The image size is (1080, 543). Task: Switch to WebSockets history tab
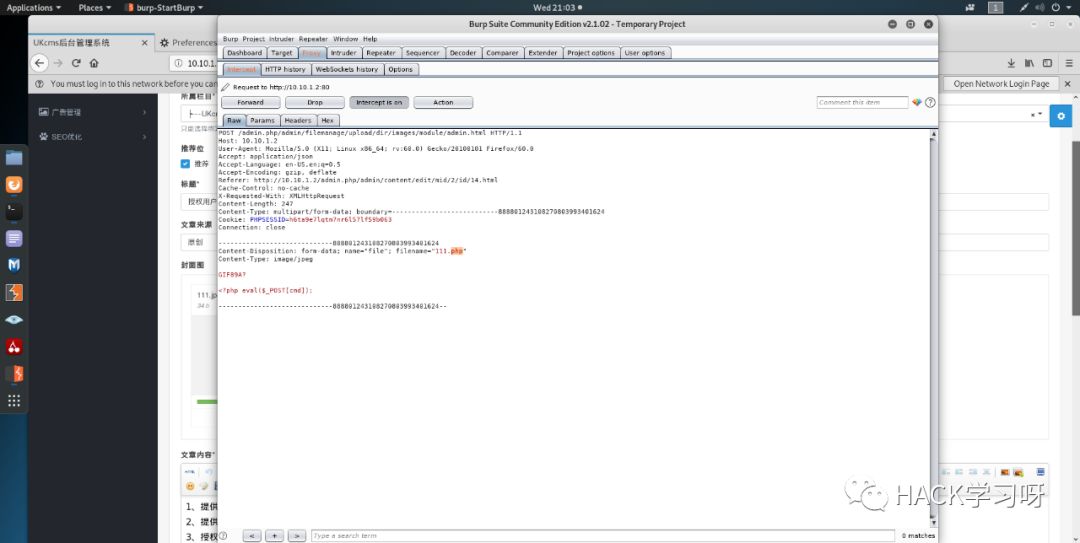(347, 70)
